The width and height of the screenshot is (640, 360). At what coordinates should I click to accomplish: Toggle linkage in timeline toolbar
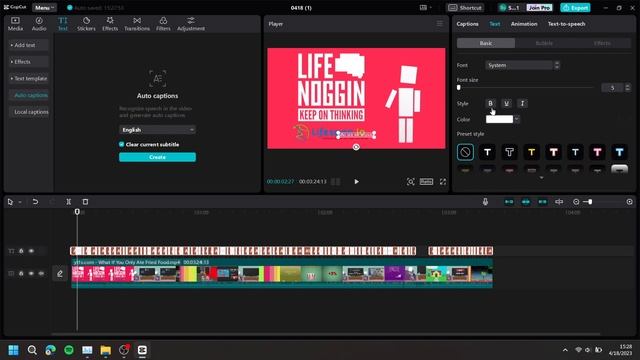tap(542, 202)
